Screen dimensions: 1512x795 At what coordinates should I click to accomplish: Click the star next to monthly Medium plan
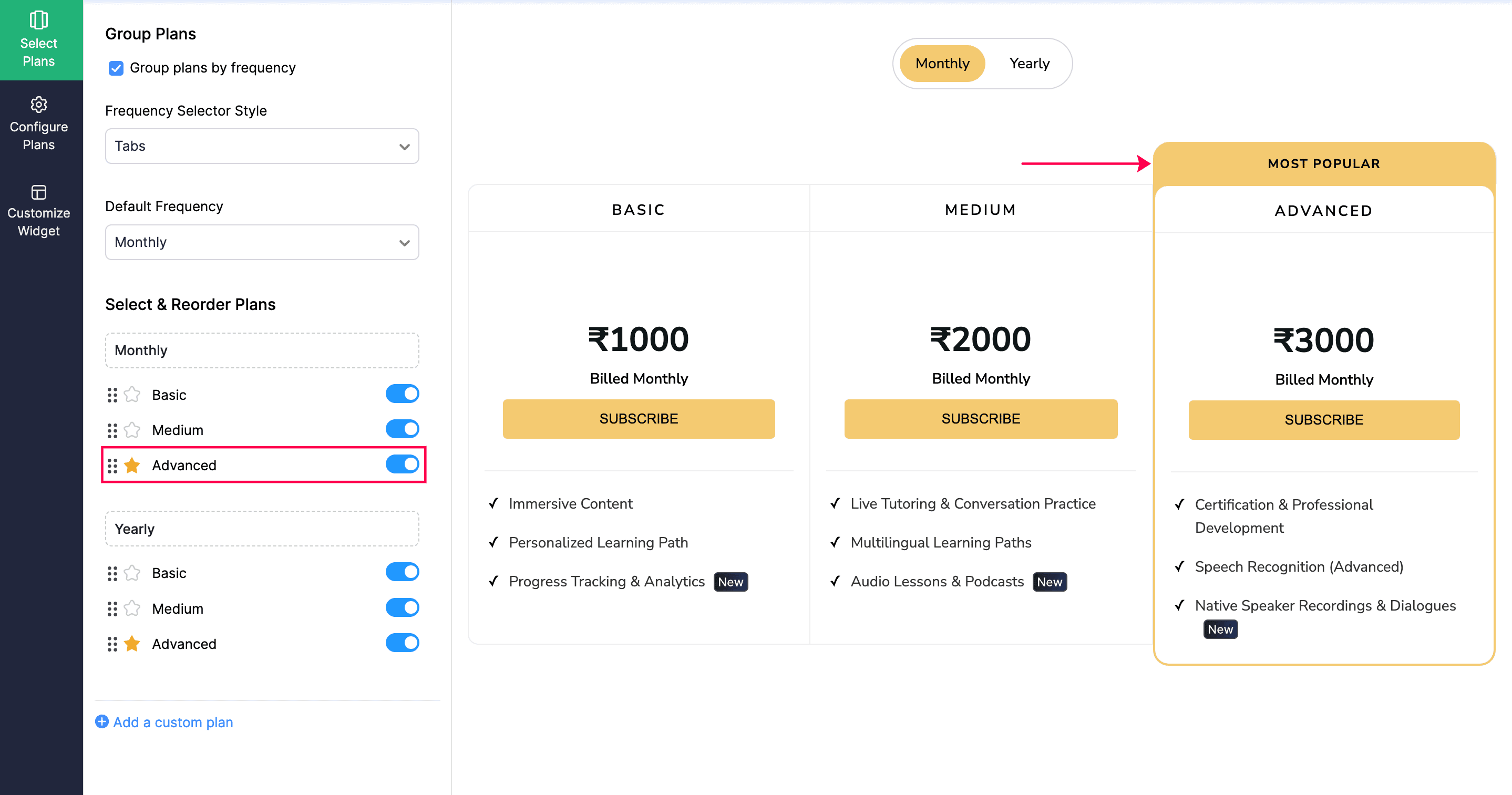coord(131,429)
